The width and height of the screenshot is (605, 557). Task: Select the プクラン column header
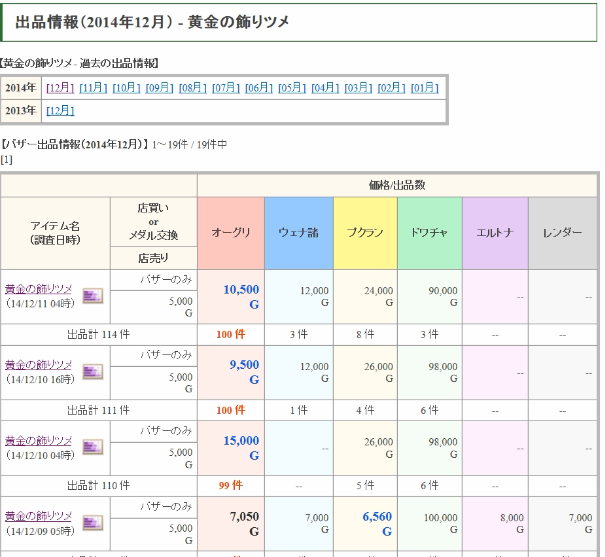365,233
